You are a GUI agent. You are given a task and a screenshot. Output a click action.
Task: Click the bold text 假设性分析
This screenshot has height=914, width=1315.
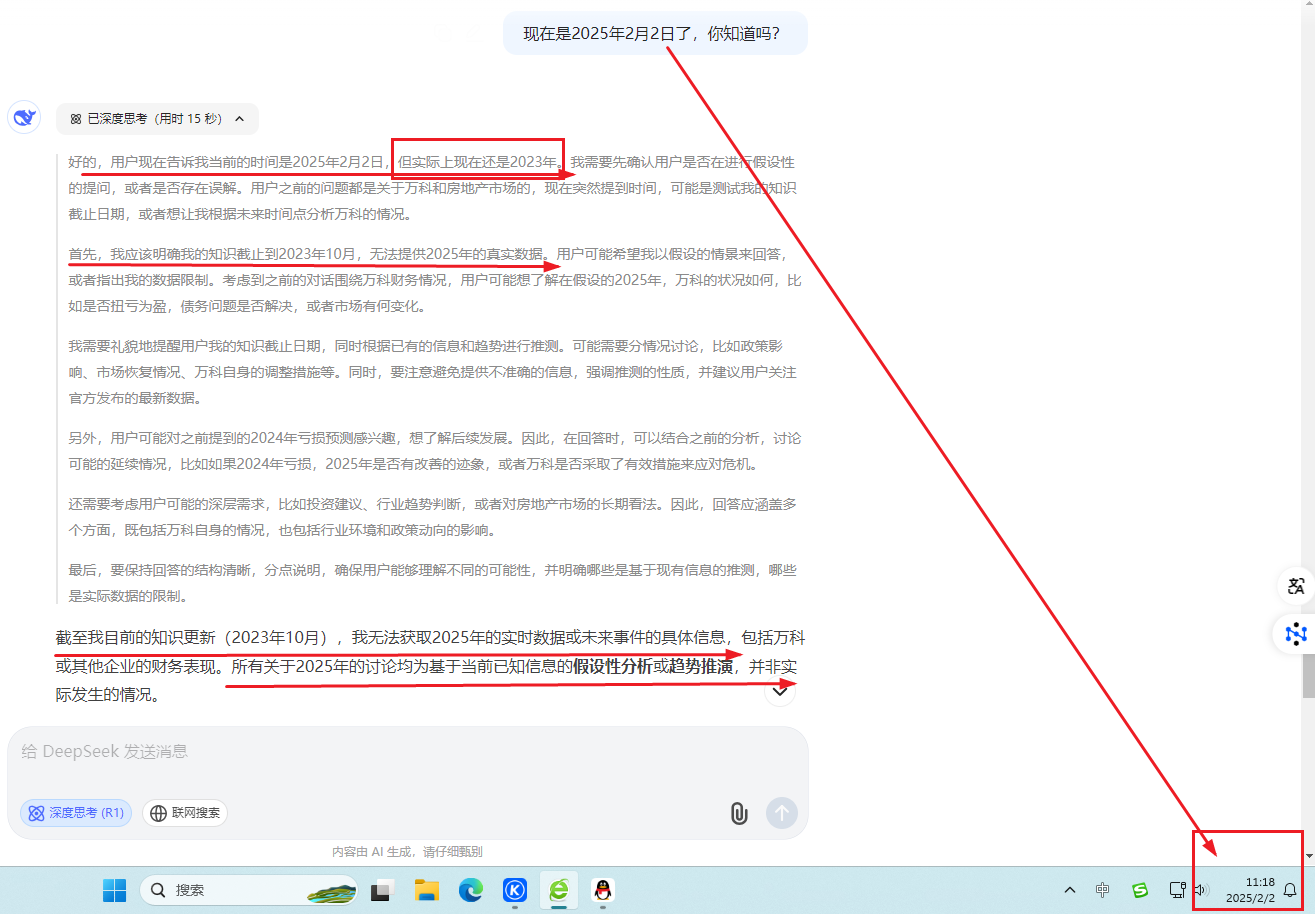(x=612, y=666)
